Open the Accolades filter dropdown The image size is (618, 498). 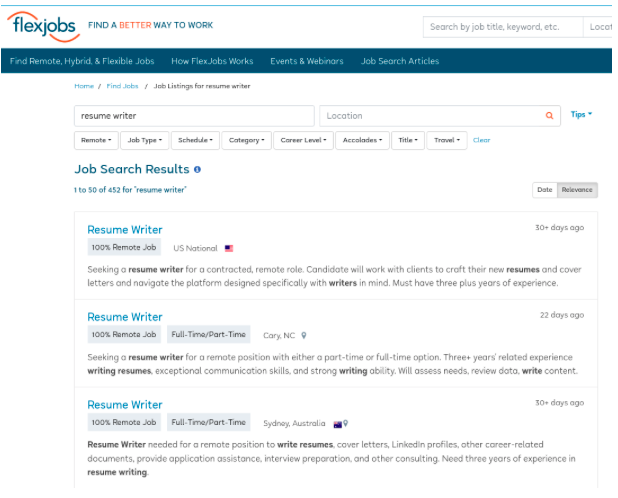(x=362, y=140)
